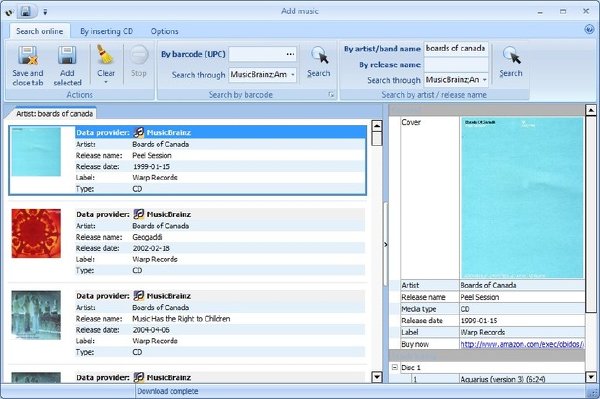Screen dimensions: 600x399
Task: Click results list scroll up arrow
Action: (x=377, y=126)
